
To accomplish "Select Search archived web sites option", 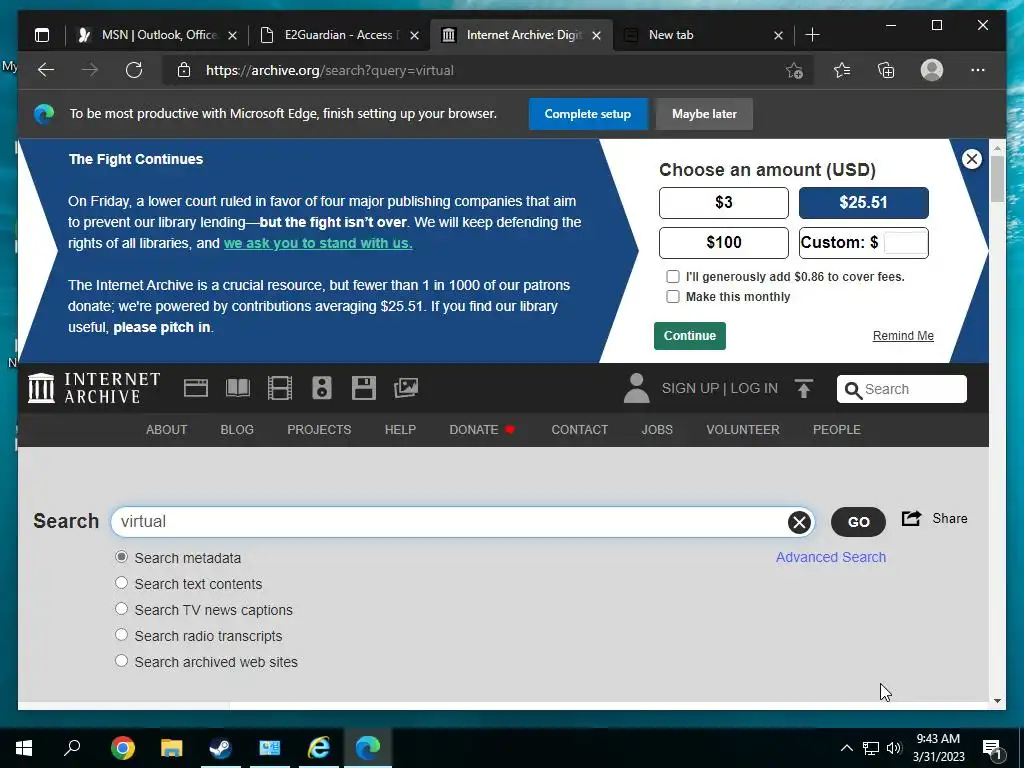I will point(121,661).
